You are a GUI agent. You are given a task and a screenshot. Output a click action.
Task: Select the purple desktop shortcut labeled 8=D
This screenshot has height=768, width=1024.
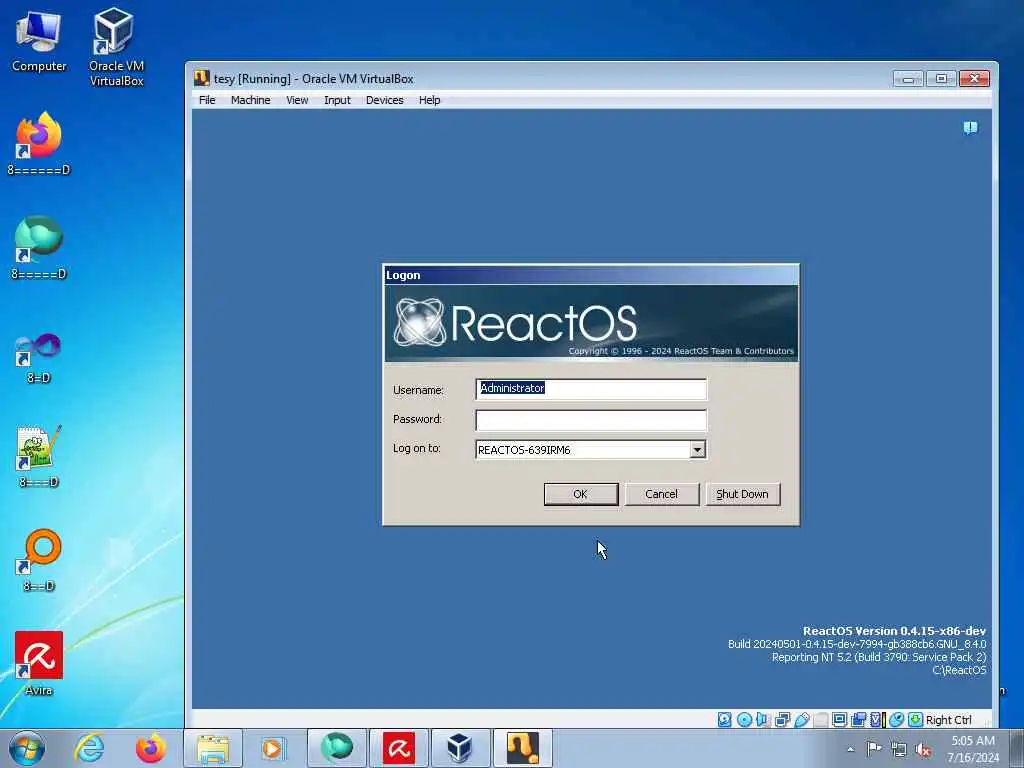(39, 358)
